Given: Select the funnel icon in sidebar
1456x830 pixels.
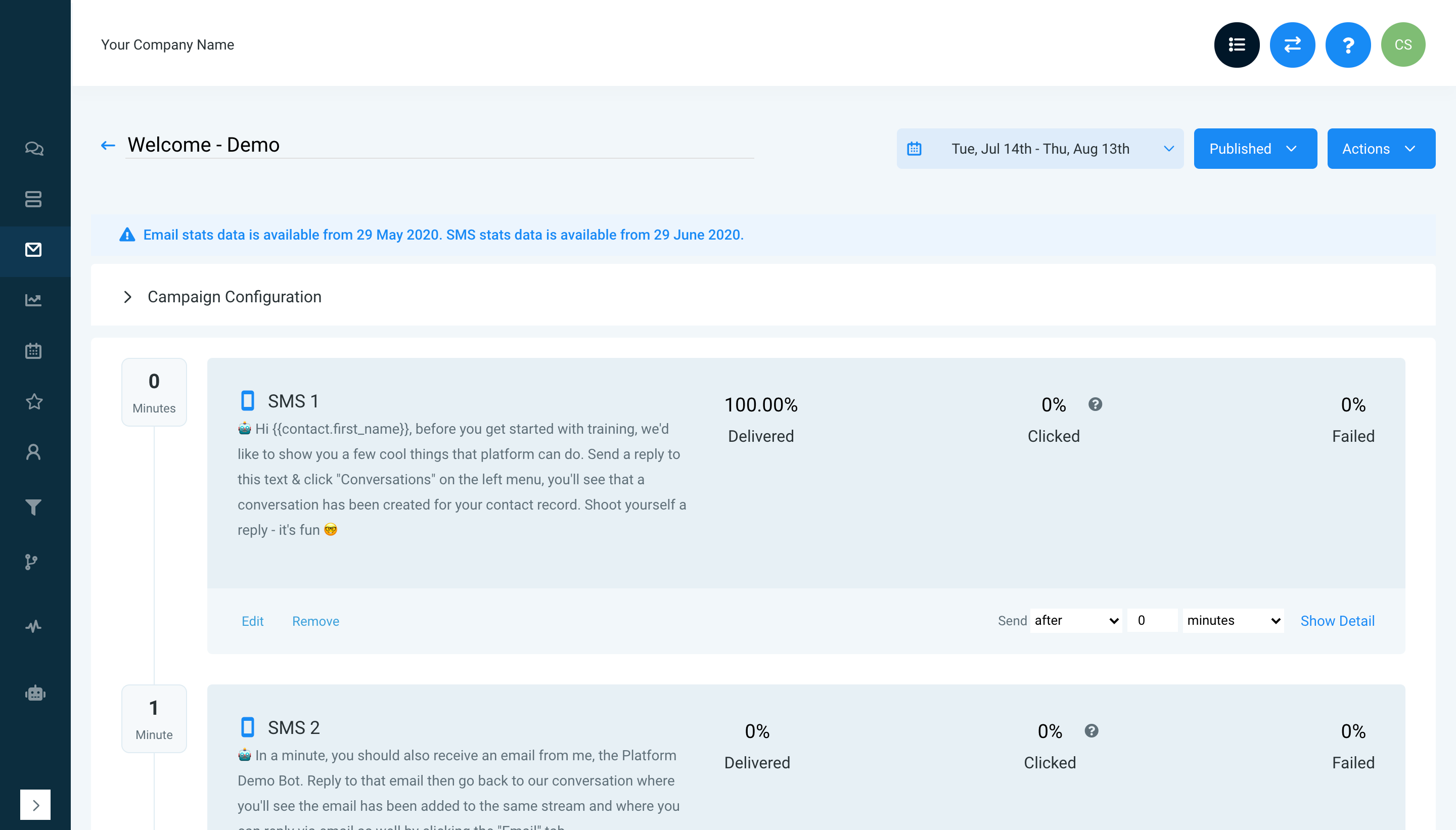Looking at the screenshot, I should [34, 507].
